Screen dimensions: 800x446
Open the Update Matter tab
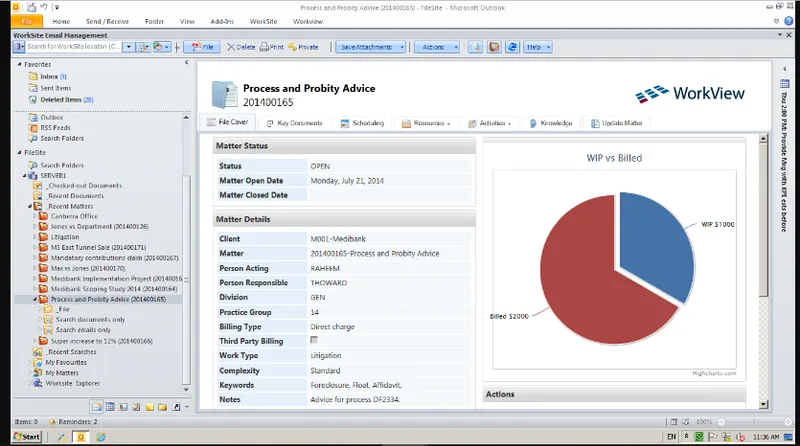[x=616, y=123]
